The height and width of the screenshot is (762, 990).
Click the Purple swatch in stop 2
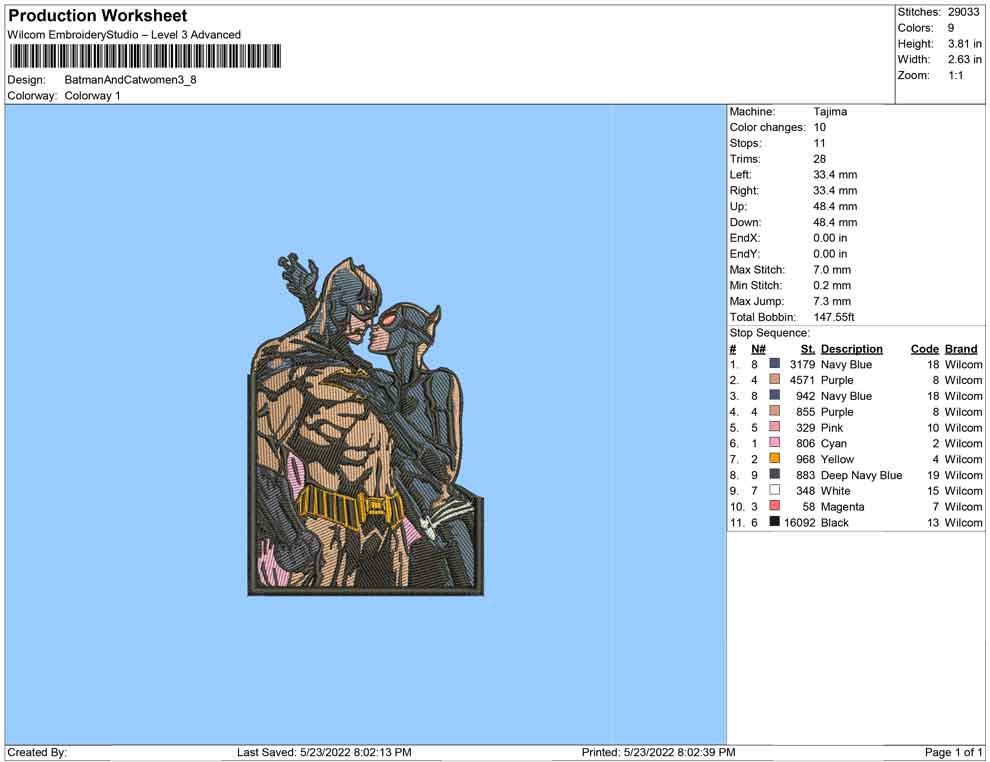(775, 379)
